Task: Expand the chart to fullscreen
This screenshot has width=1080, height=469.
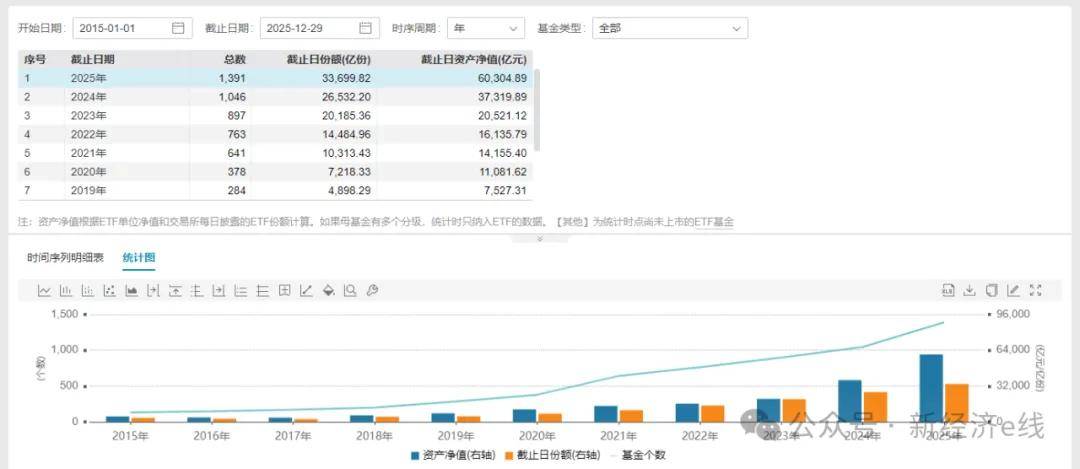Action: click(x=1035, y=291)
